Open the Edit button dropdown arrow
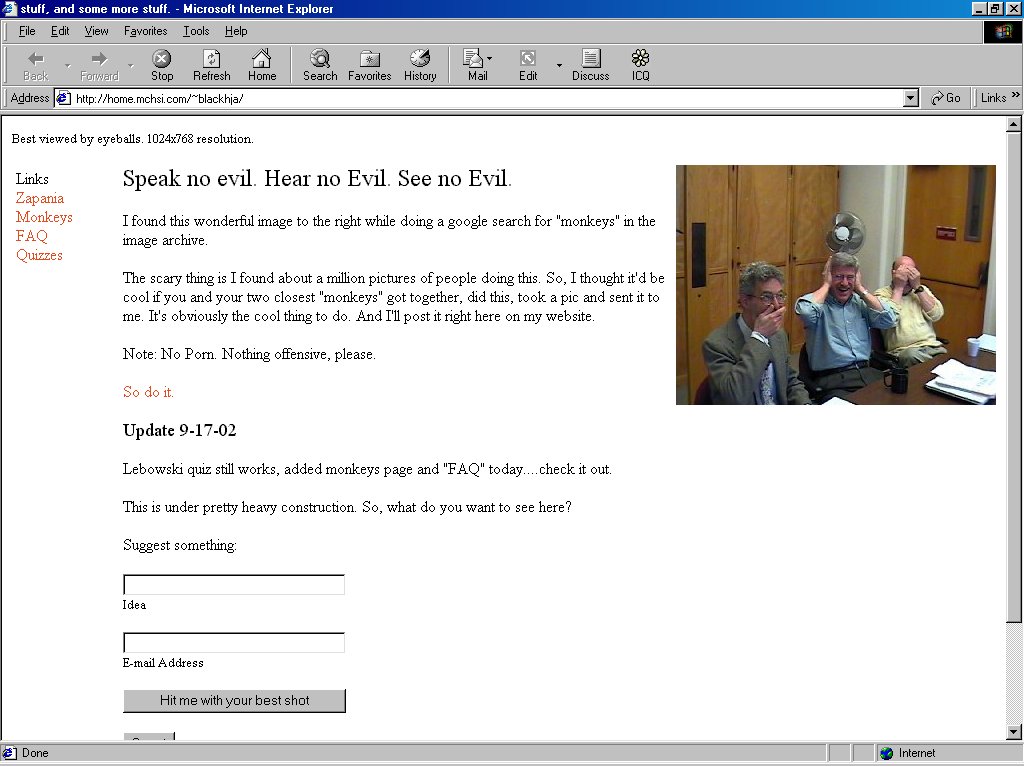This screenshot has height=766, width=1024. point(559,66)
